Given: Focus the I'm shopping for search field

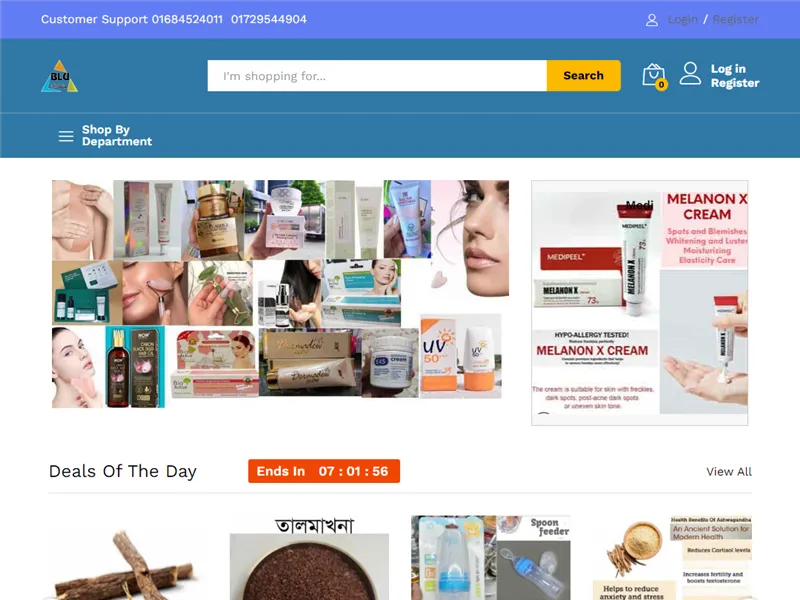Looking at the screenshot, I should (377, 76).
